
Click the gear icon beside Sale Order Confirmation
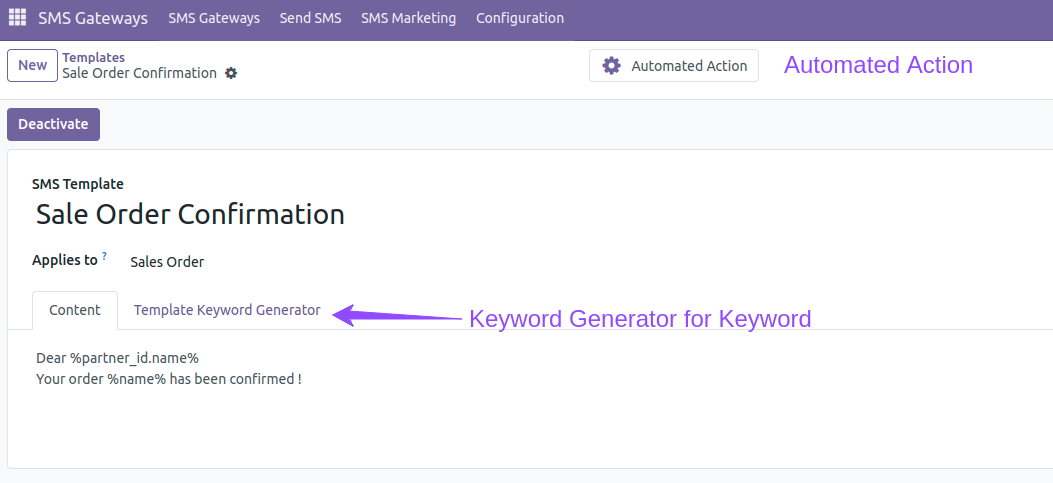click(x=231, y=73)
